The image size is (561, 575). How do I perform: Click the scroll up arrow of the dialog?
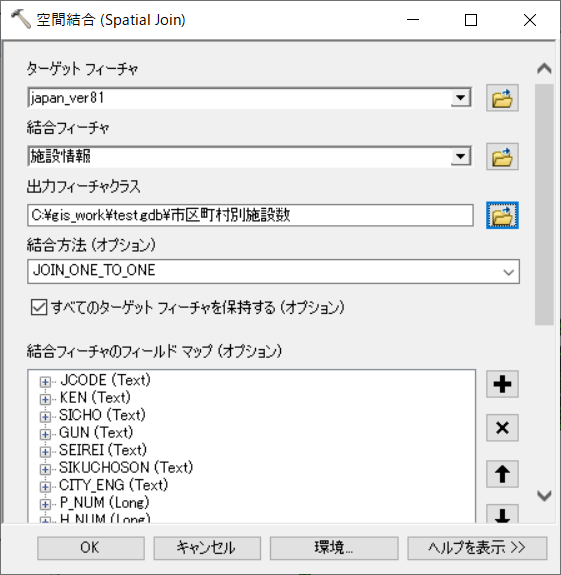[x=544, y=69]
